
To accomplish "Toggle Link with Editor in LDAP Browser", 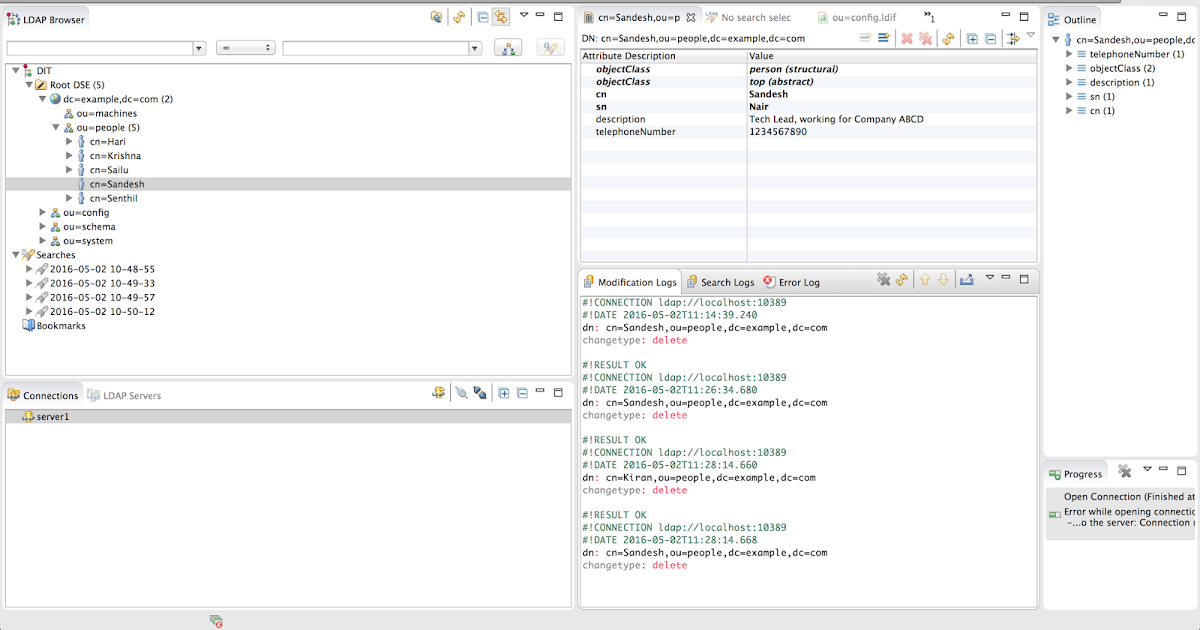I will pyautogui.click(x=500, y=17).
